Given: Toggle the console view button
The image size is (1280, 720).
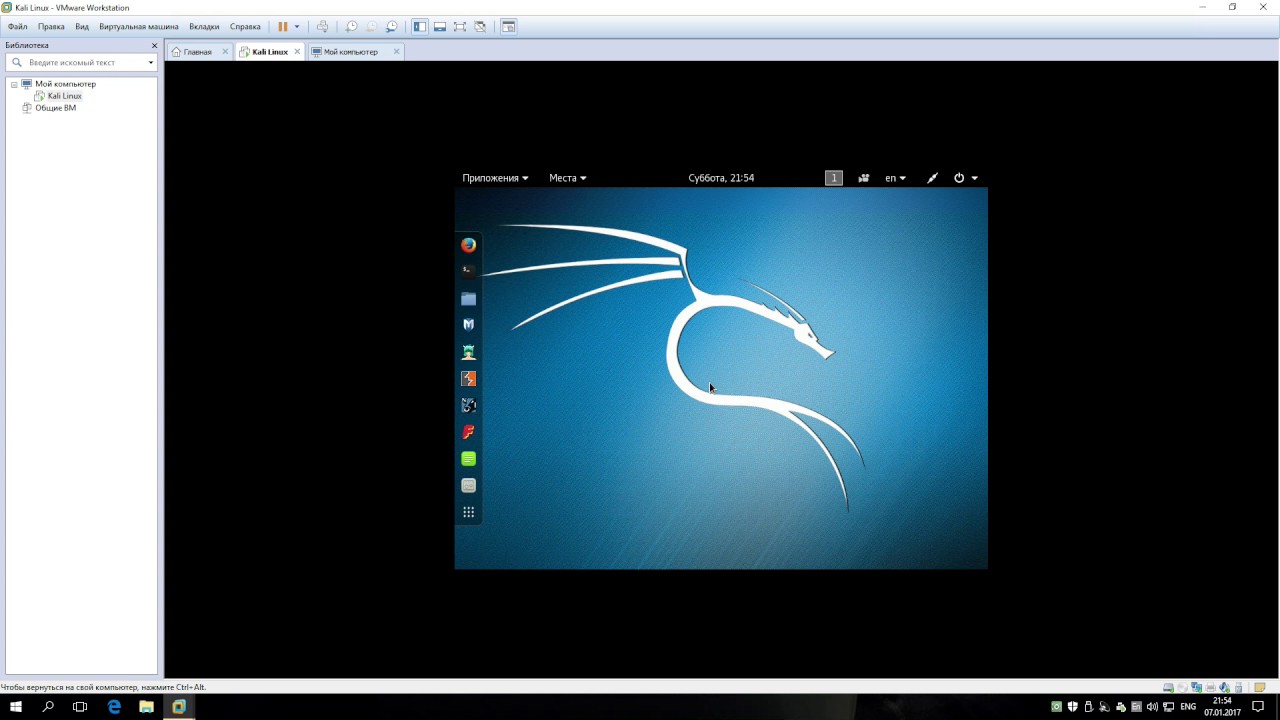Looking at the screenshot, I should tap(508, 27).
